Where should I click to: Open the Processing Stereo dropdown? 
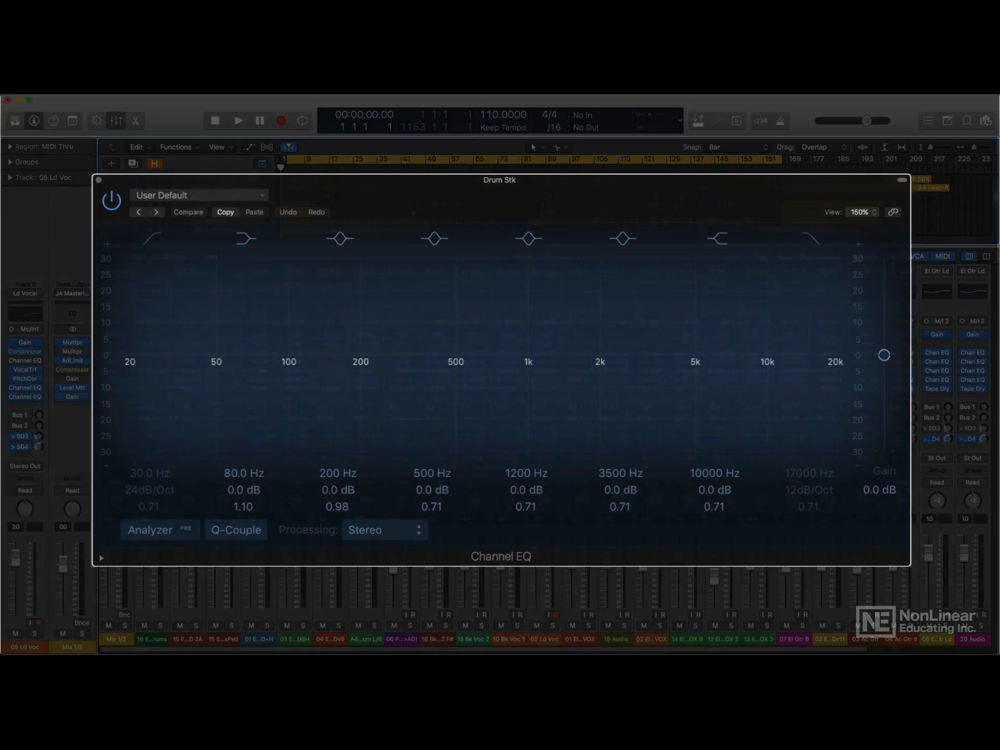point(385,530)
